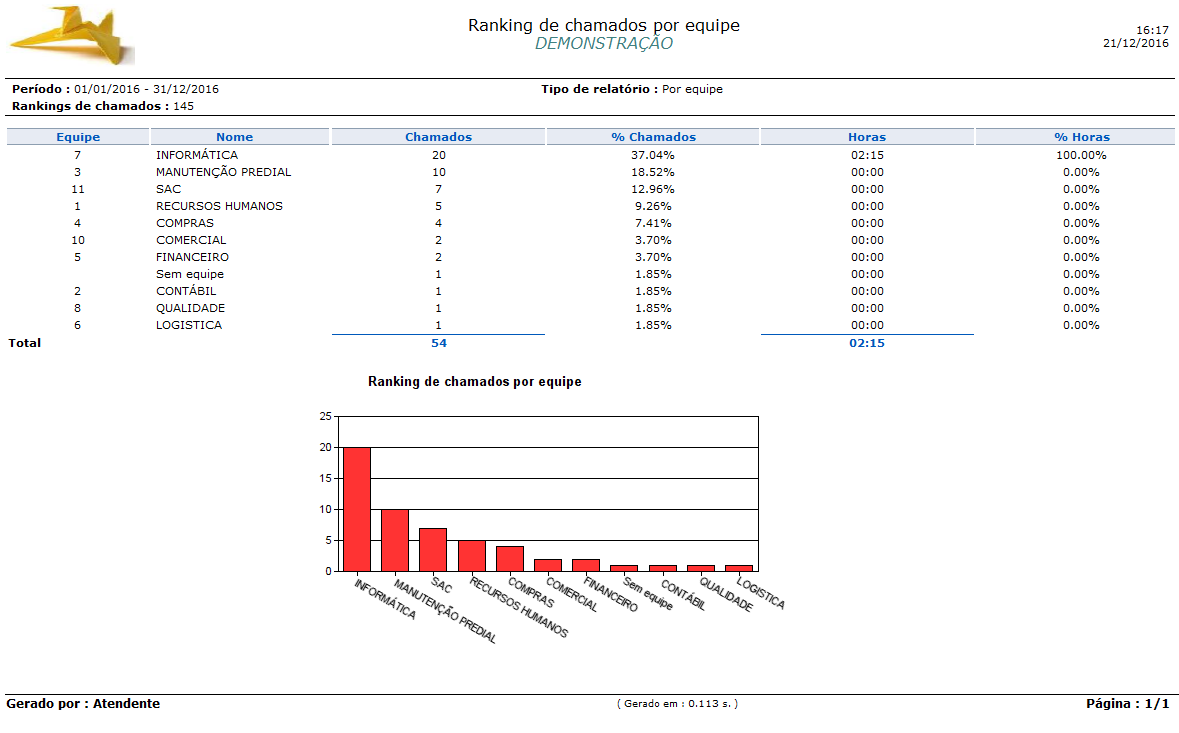Click the 'Página : 1/1' page indicator
The width and height of the screenshot is (1179, 733).
point(1127,704)
